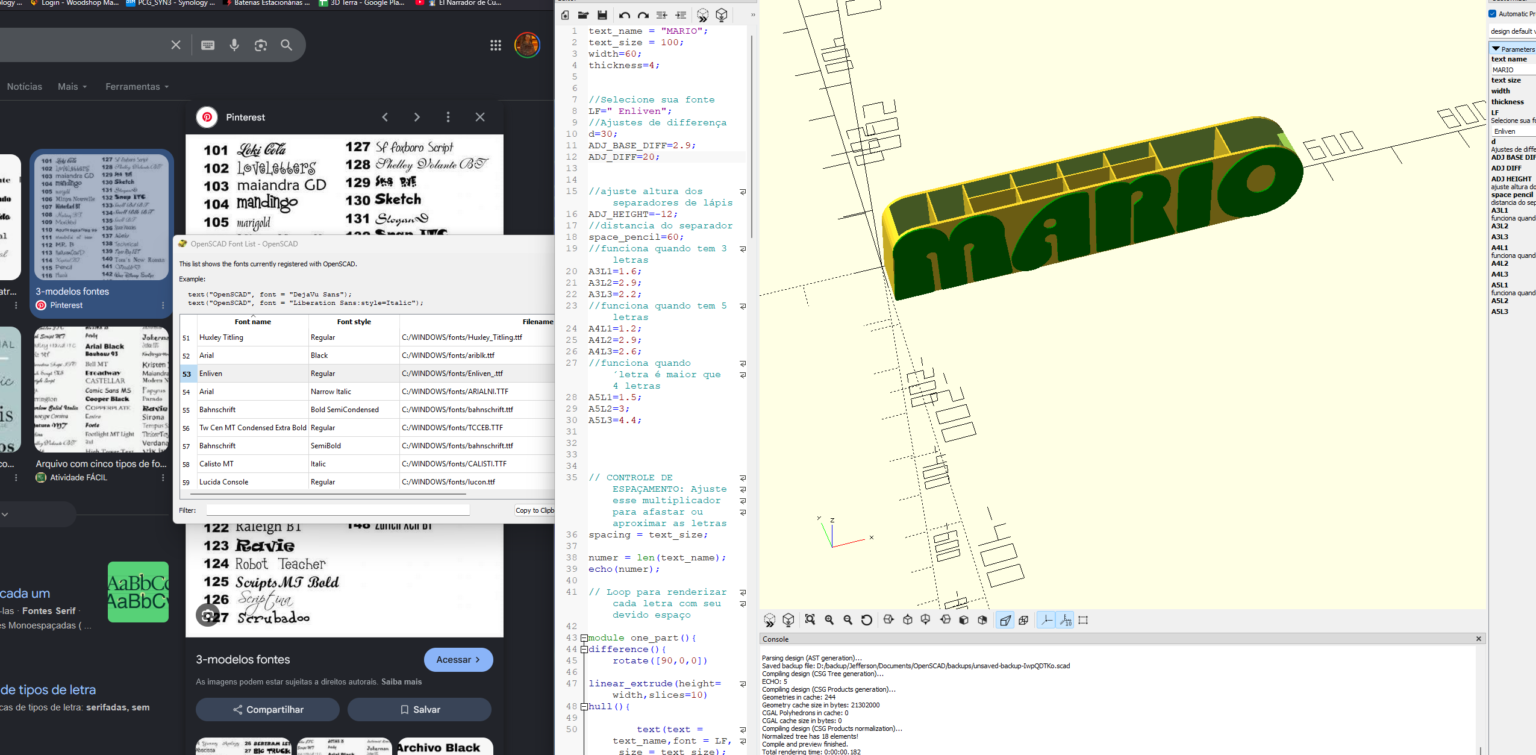Open the Mais dropdown in Google
The image size is (1536, 755).
[72, 87]
